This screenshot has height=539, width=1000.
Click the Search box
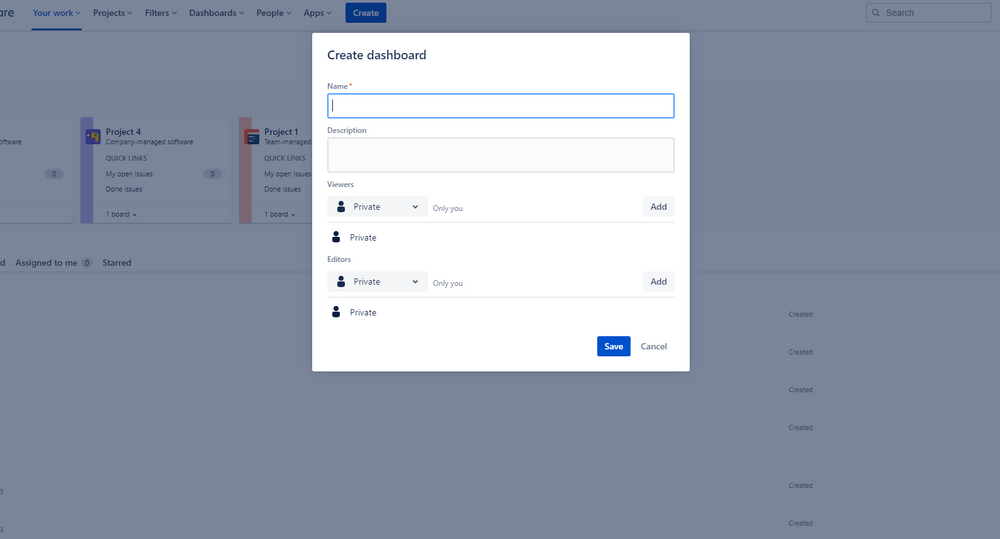tap(928, 13)
